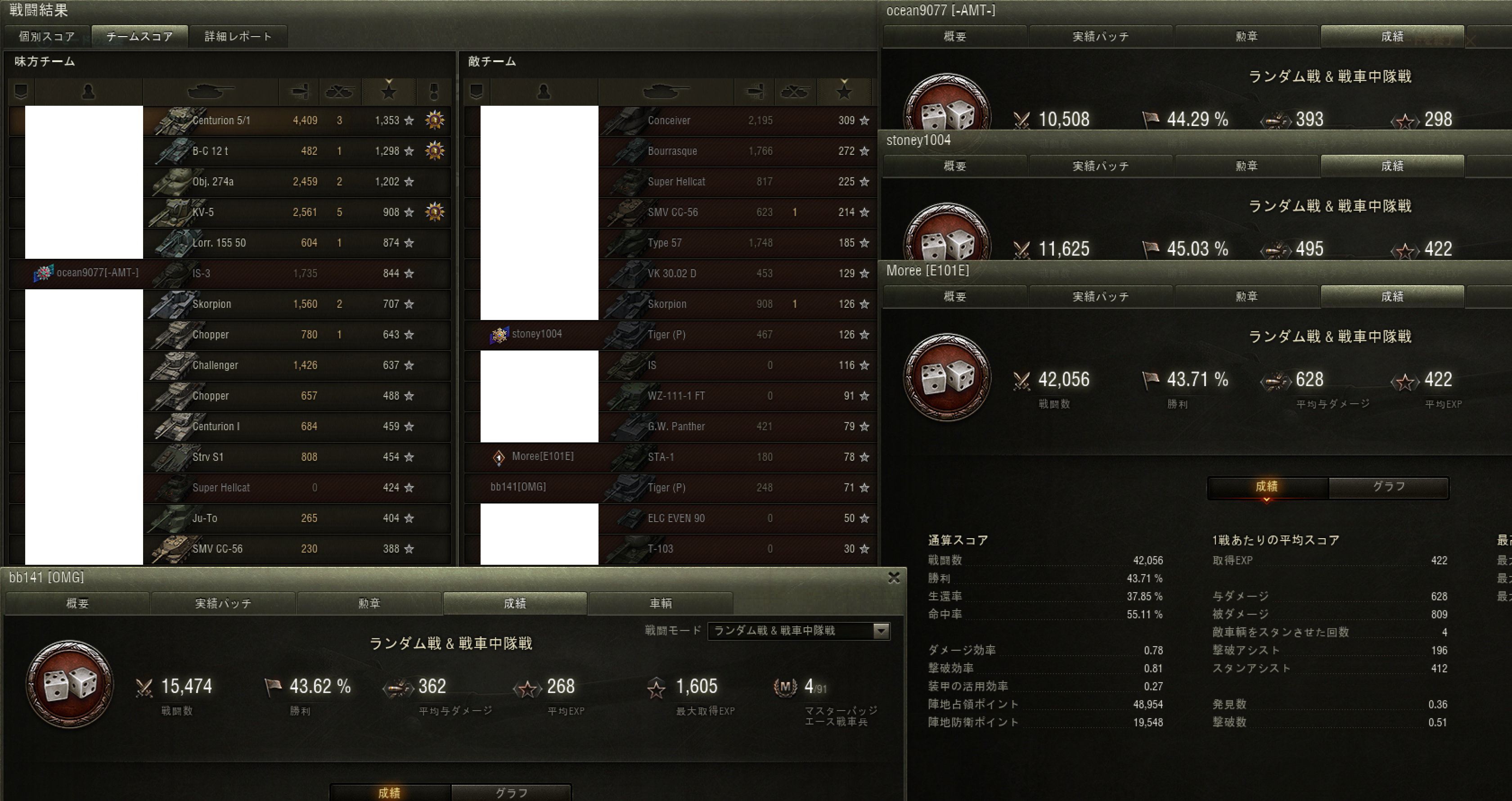Toggle to グラフ view in Moree panel

coord(1389,486)
